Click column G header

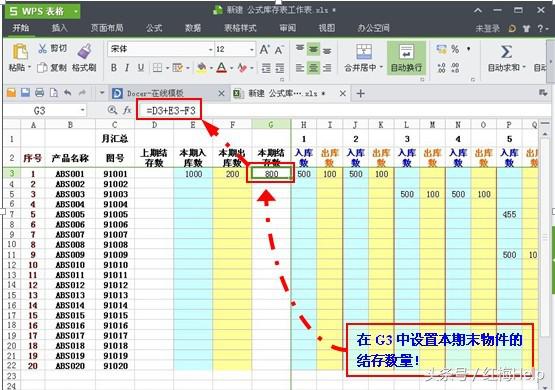pyautogui.click(x=271, y=124)
